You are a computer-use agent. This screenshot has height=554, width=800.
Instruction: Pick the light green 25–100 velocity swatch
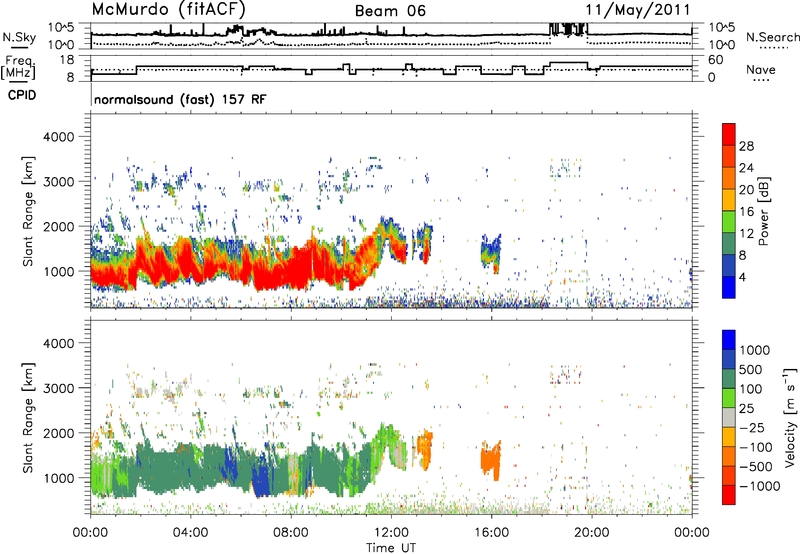(x=729, y=398)
